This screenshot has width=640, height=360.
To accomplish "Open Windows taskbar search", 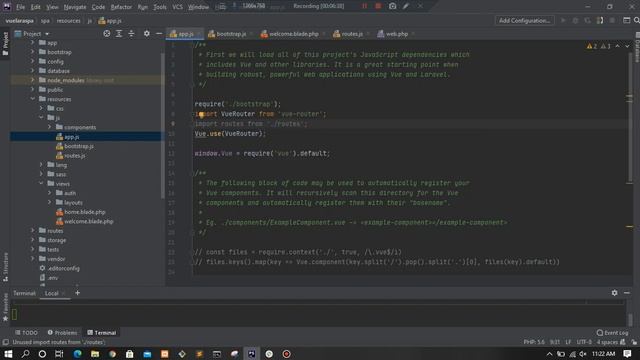I will 25,354.
